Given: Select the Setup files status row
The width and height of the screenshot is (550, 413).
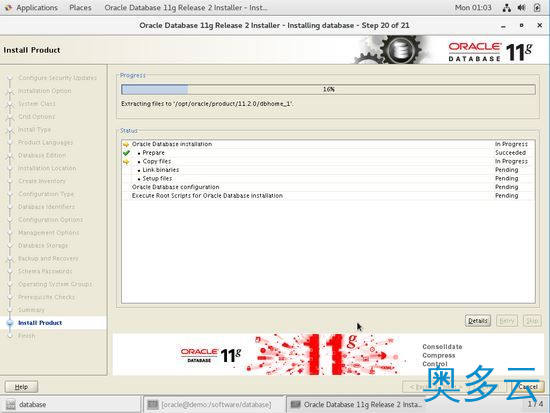Looking at the screenshot, I should point(328,179).
